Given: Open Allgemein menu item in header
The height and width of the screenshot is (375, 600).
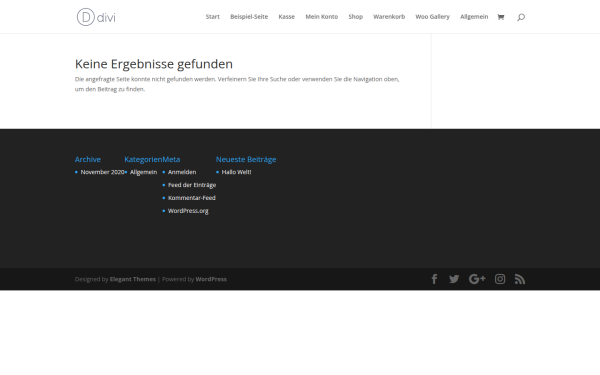Looking at the screenshot, I should click(x=474, y=17).
